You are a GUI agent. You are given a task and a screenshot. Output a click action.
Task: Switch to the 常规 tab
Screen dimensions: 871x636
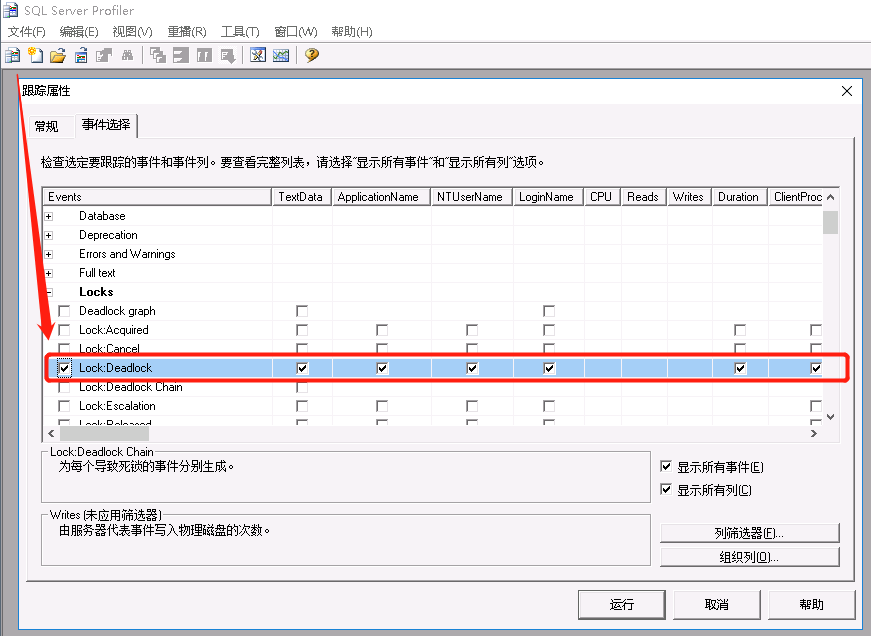pyautogui.click(x=45, y=125)
